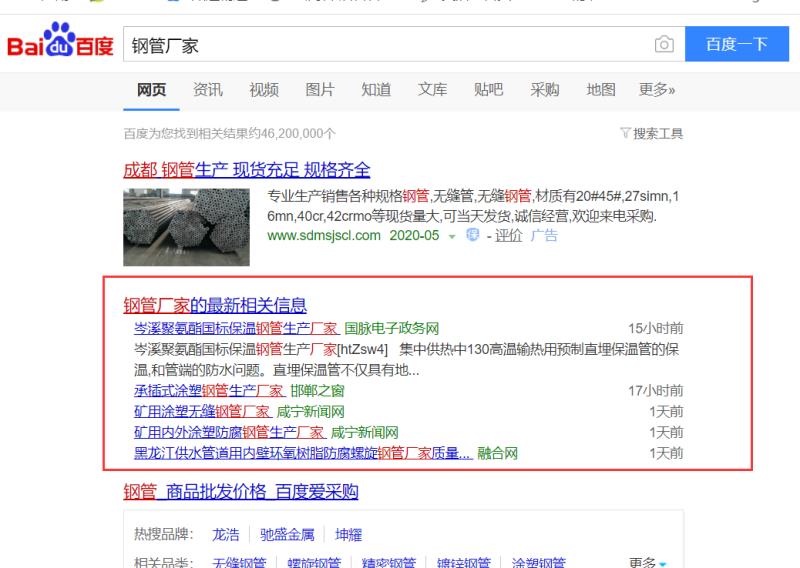Select hot brand 坤耀
This screenshot has height=568, width=800.
[x=348, y=534]
